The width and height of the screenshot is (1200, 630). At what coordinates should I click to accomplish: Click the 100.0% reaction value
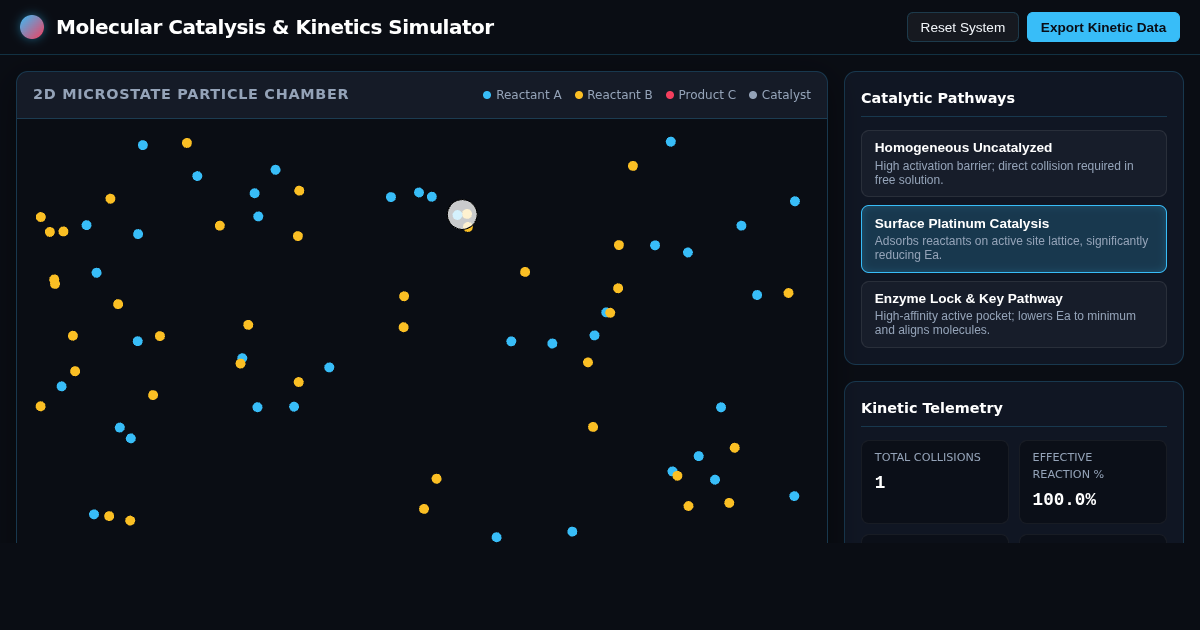[1064, 499]
